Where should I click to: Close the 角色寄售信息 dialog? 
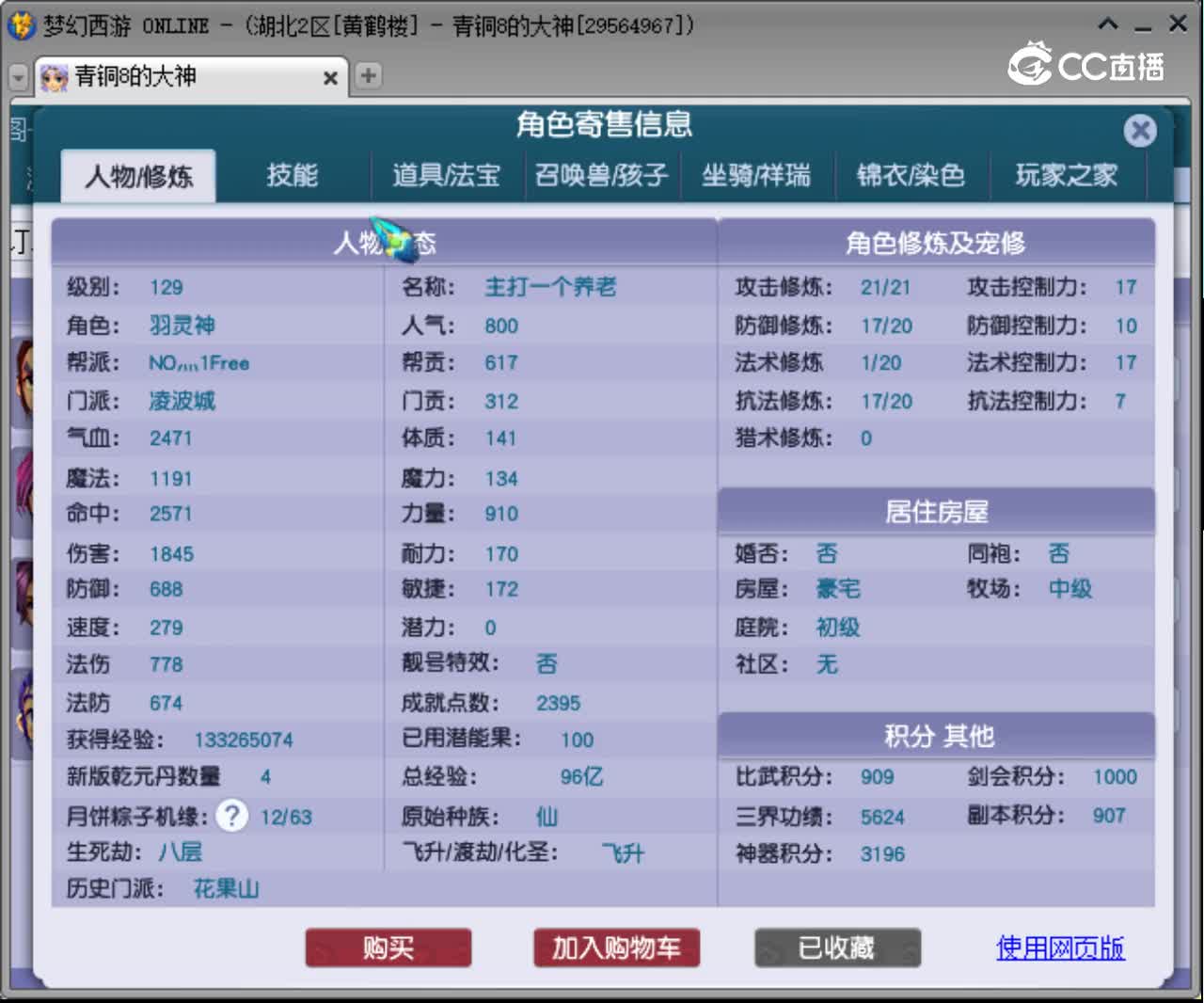(x=1140, y=130)
